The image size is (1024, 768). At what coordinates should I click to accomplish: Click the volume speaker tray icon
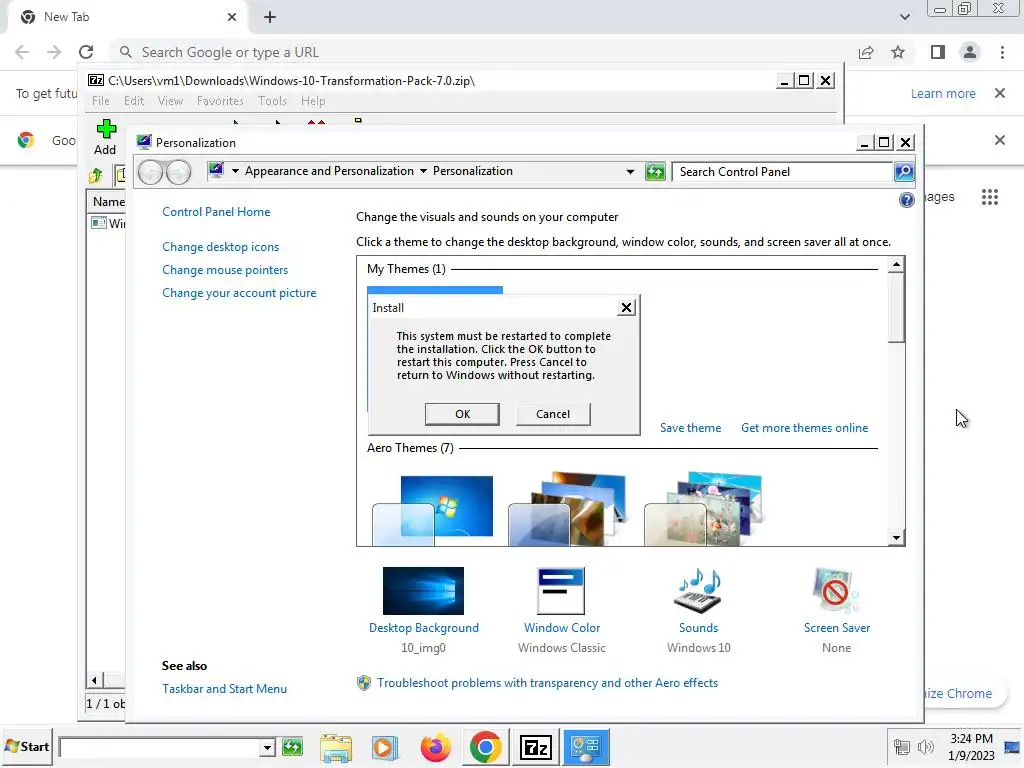925,747
